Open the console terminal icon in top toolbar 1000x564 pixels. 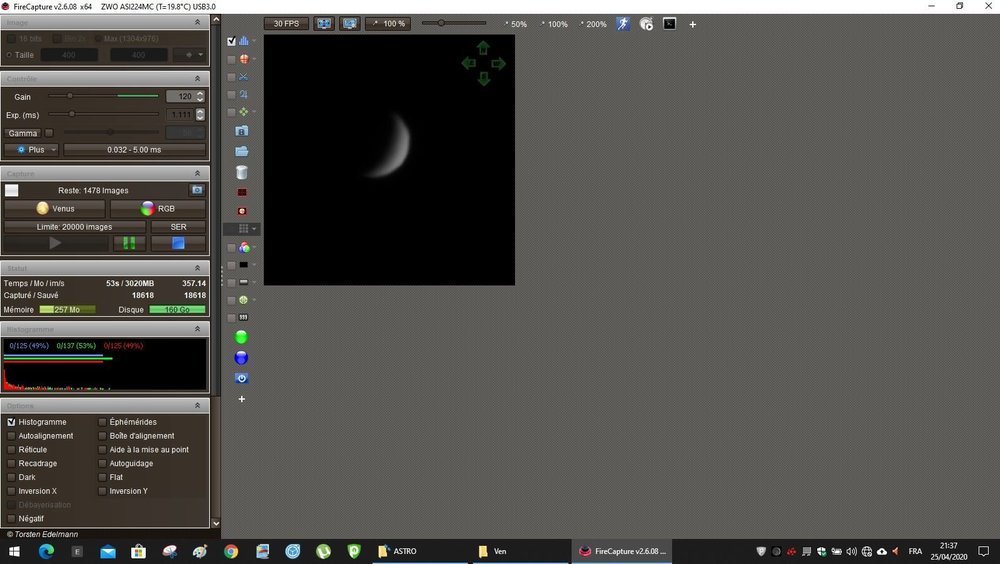pos(669,24)
